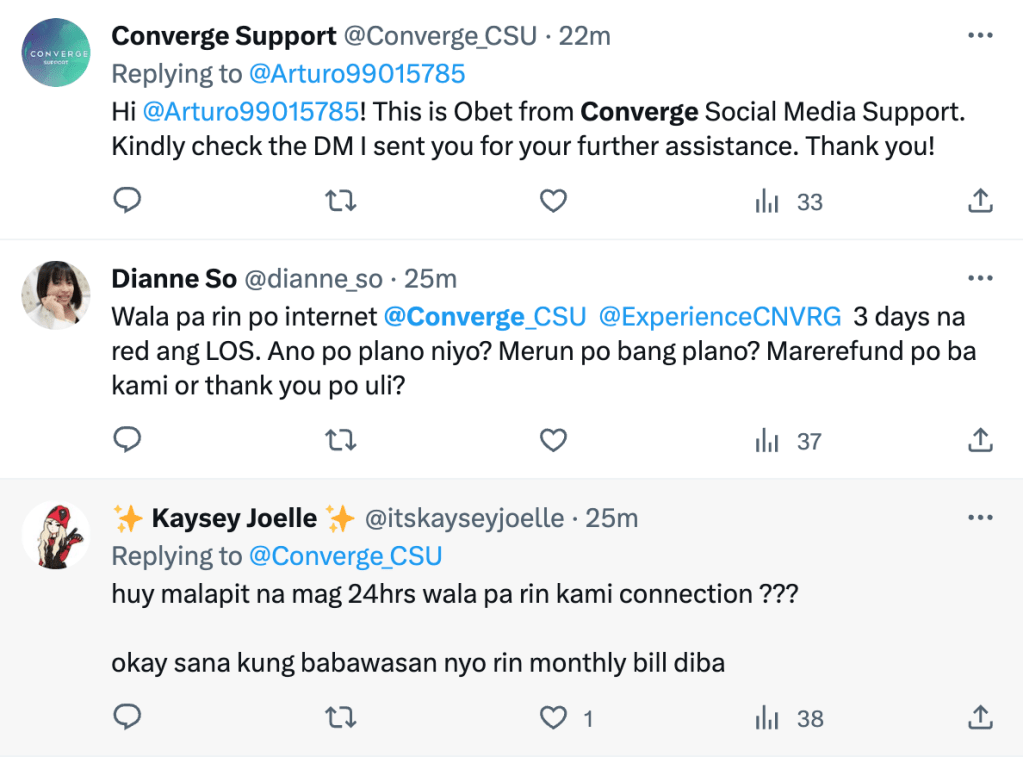Screen dimensions: 1023x763
Task: Reply to Kaysey Joelle's tweet
Action: pos(127,717)
